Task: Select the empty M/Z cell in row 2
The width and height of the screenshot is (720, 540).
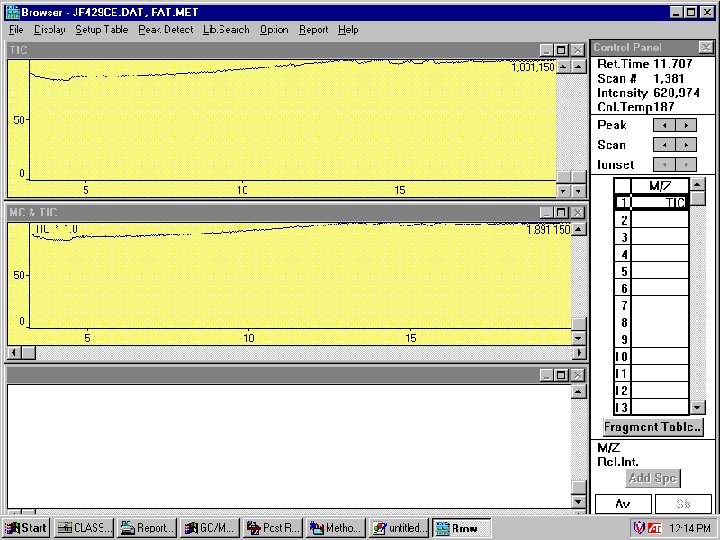Action: (x=660, y=220)
